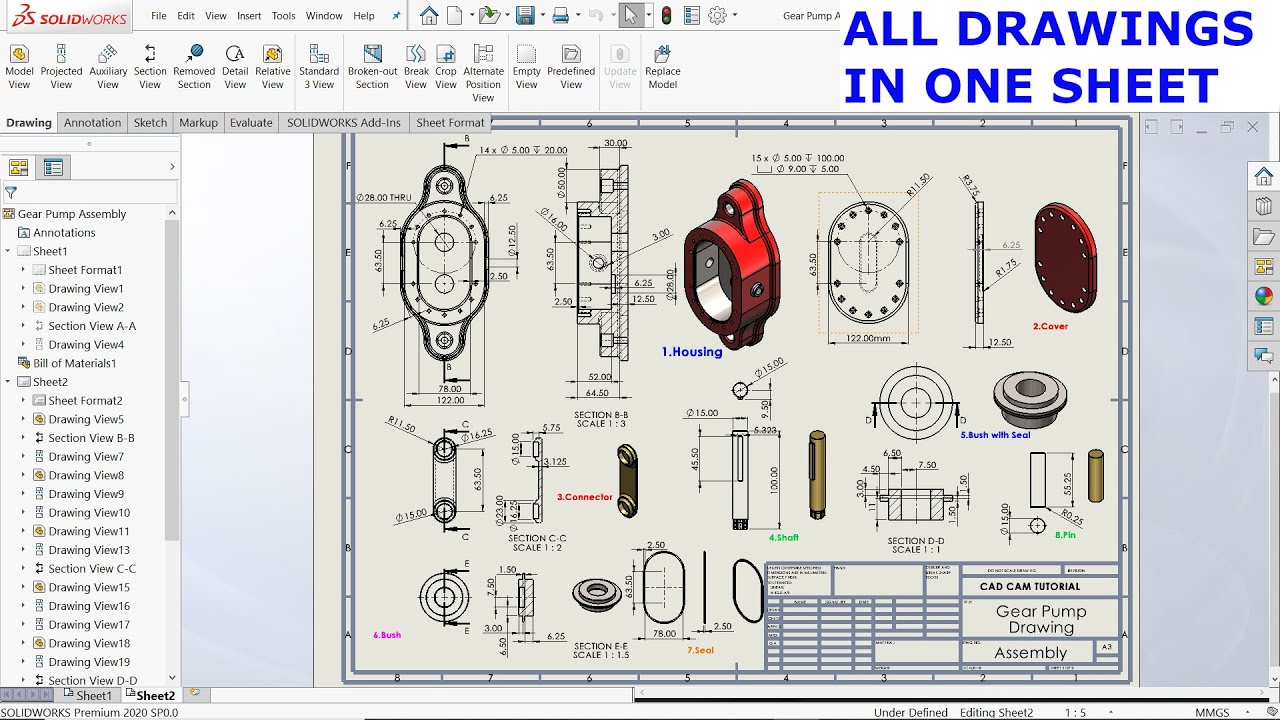The width and height of the screenshot is (1280, 720).
Task: Expand Section View B-B node
Action: coord(23,438)
